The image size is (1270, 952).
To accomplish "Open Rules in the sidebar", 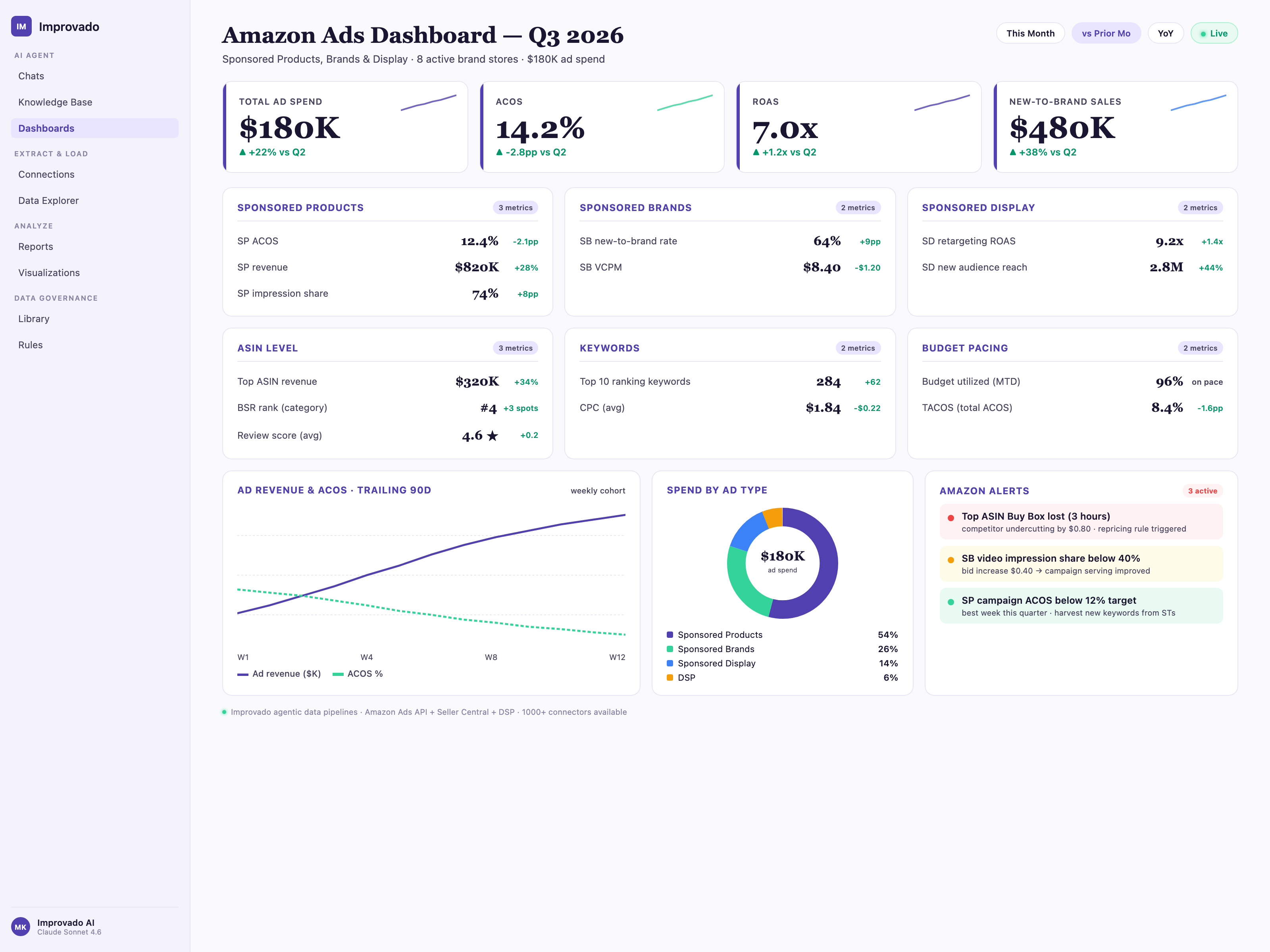I will pos(95,345).
